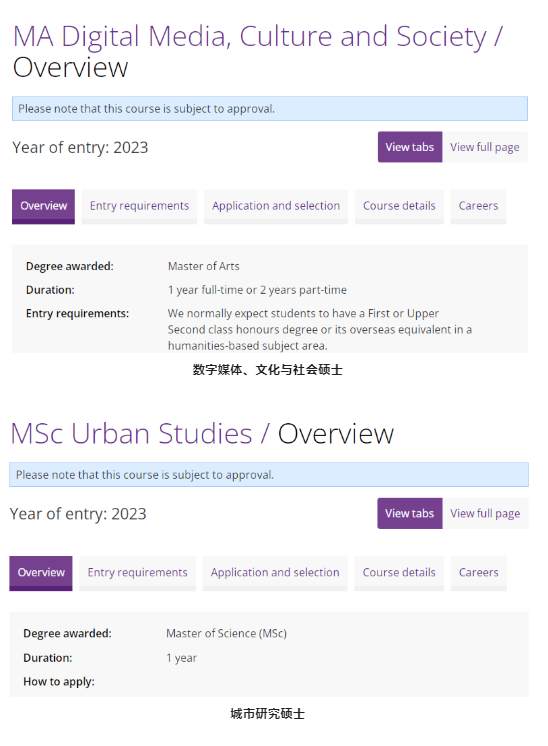This screenshot has width=548, height=746.
Task: Open Course details tab for MSc Urban Studies
Action: [x=399, y=573]
